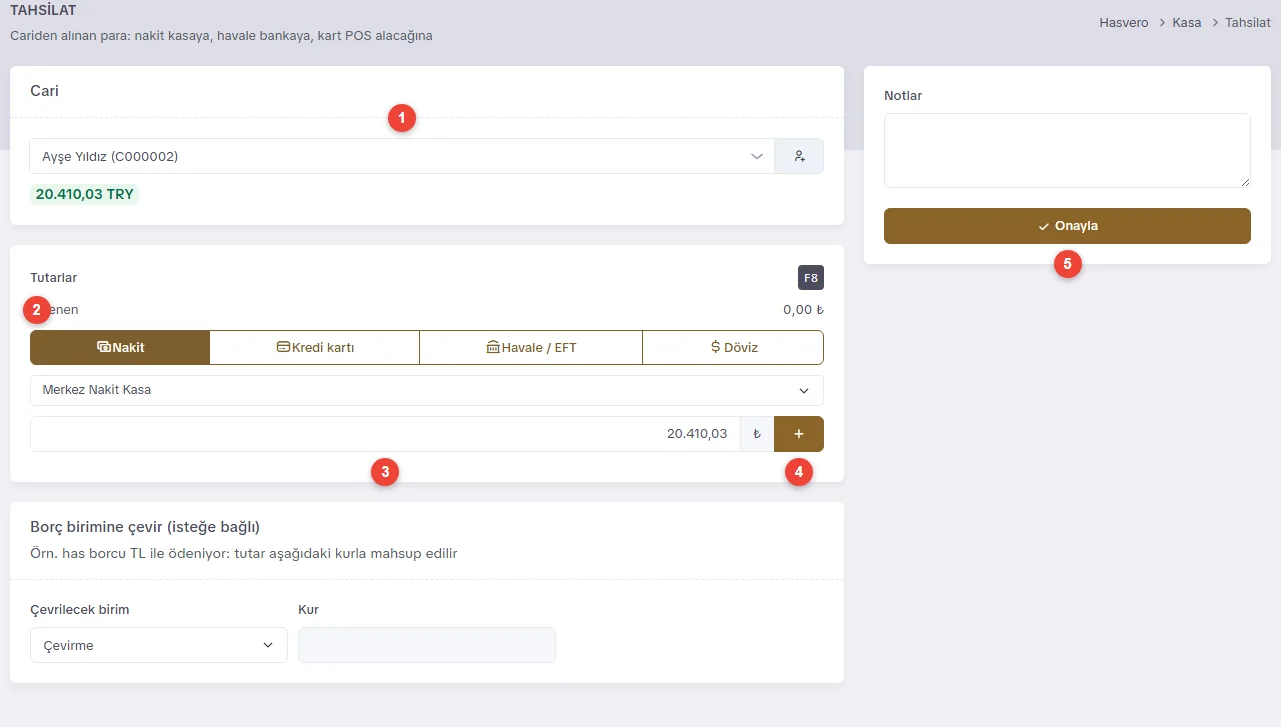Click the plus button to add payment
This screenshot has width=1281, height=727.
click(799, 434)
